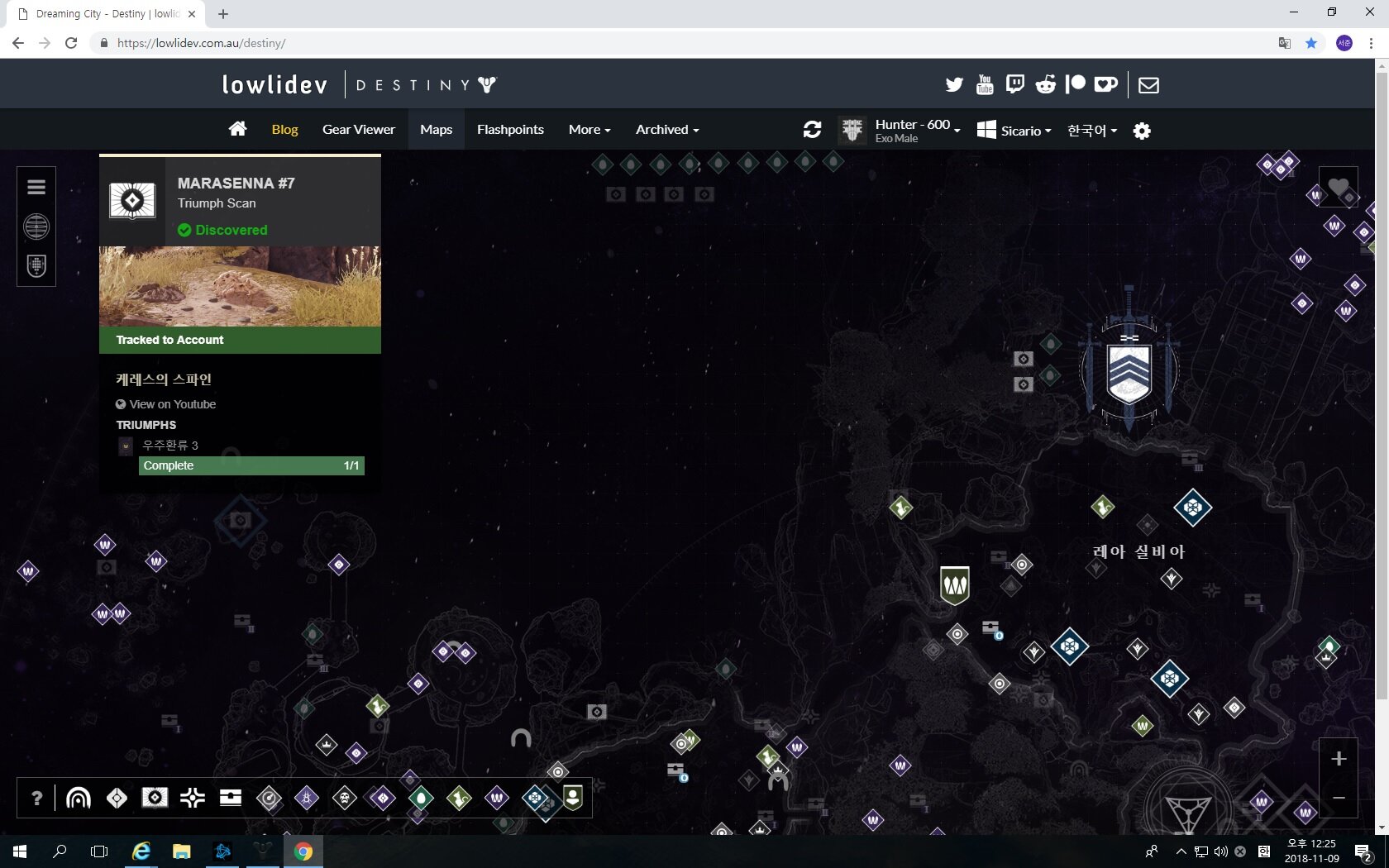
Task: Open the Chrome three-dot menu
Action: (x=1372, y=43)
